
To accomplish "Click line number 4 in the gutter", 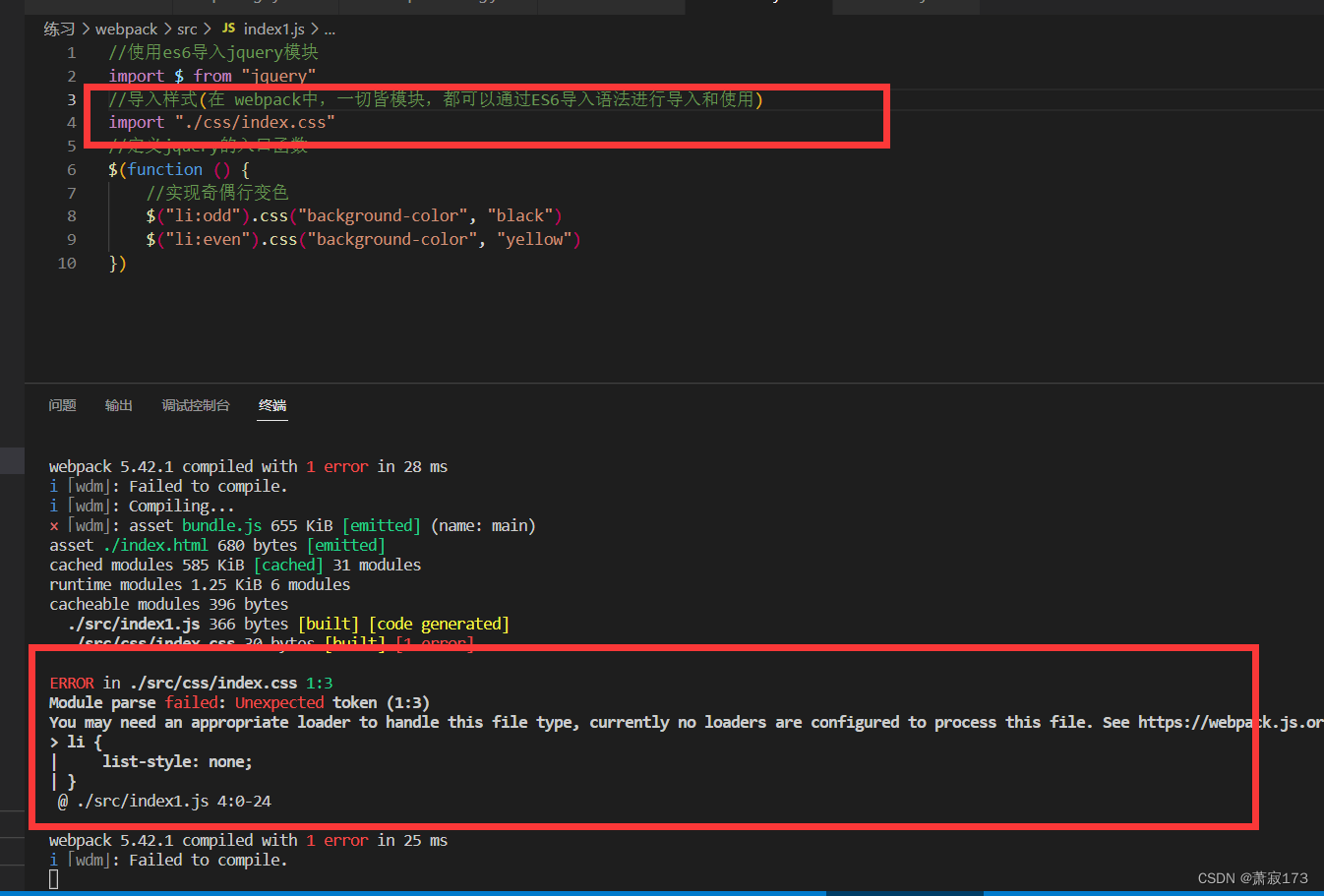I will (x=71, y=122).
